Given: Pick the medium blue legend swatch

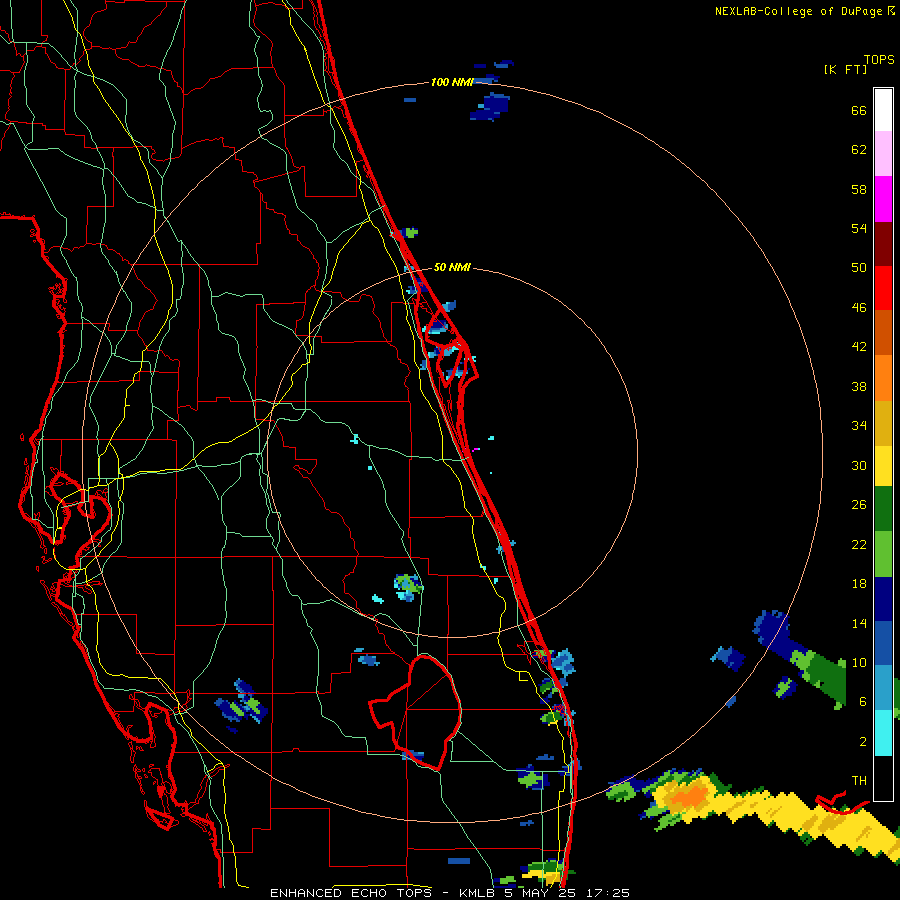Looking at the screenshot, I should tap(883, 643).
